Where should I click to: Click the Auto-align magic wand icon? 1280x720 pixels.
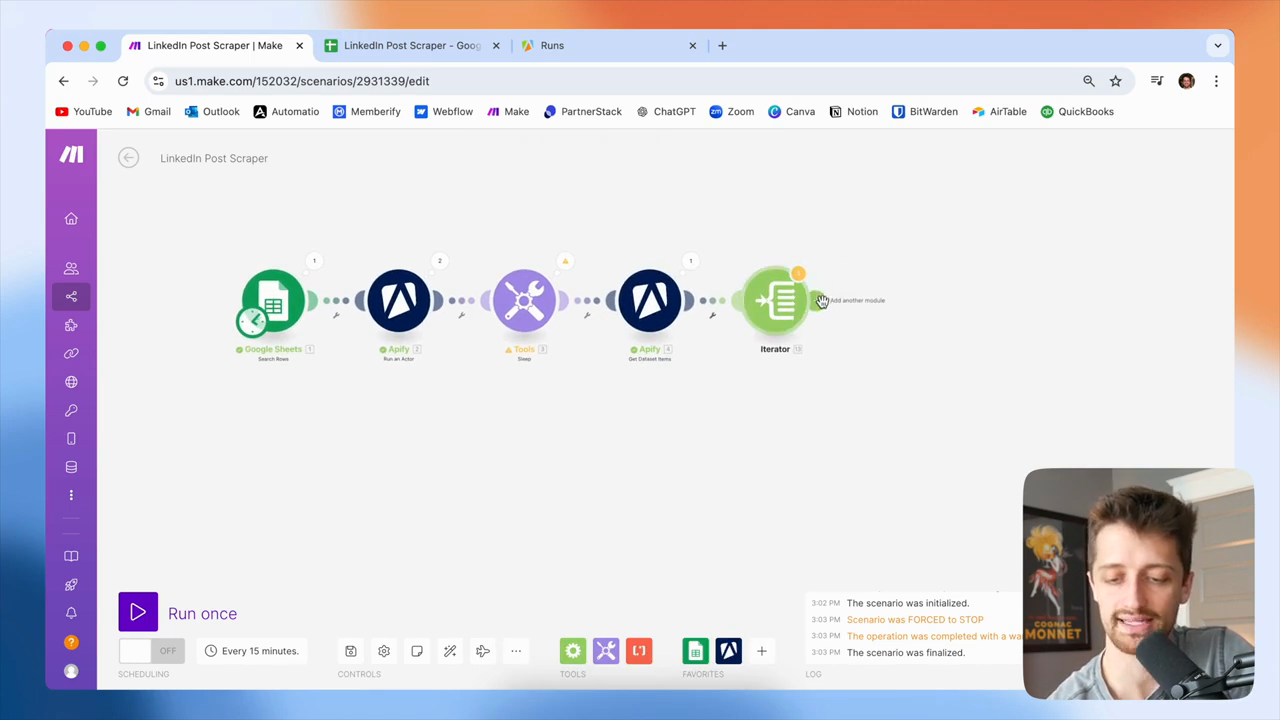[x=450, y=651]
